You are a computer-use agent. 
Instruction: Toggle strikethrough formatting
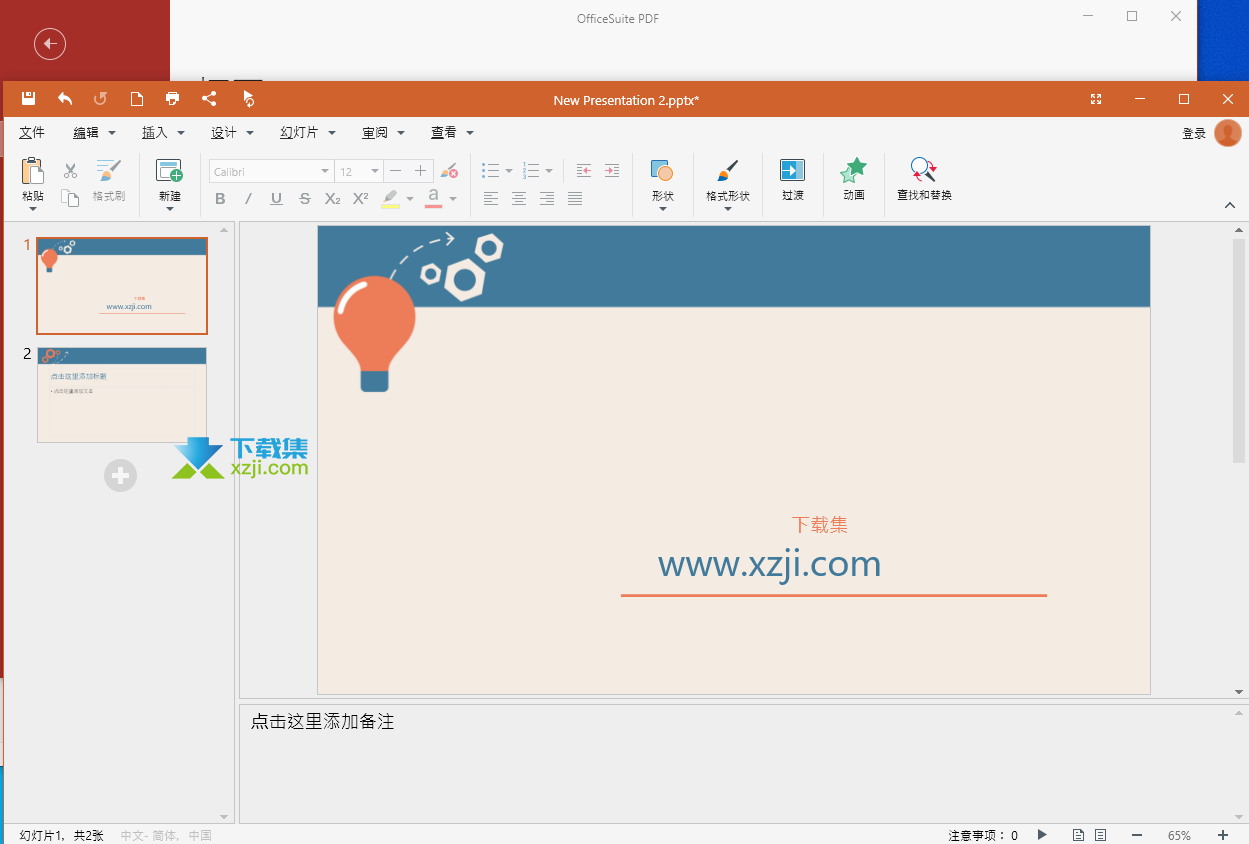(305, 199)
